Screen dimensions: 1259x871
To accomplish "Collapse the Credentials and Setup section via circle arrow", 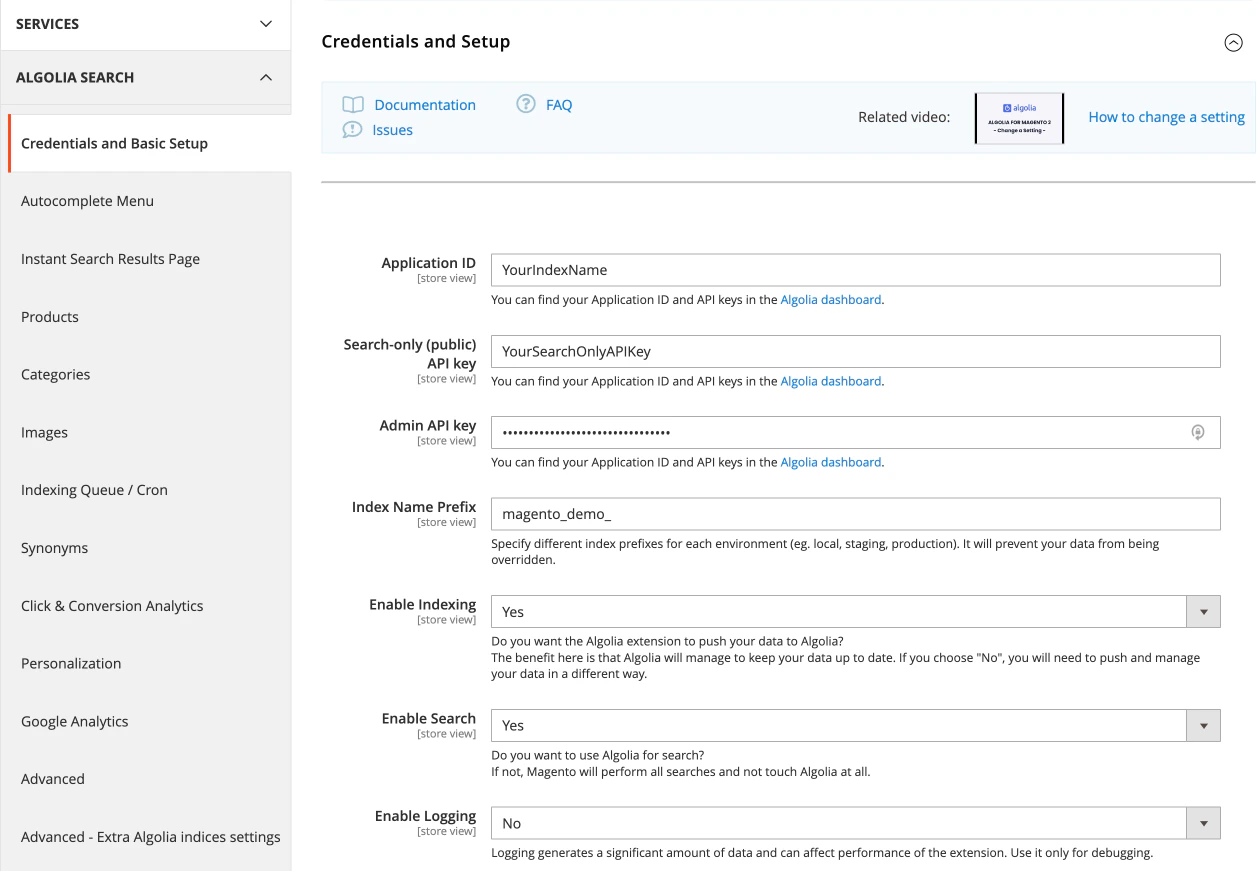I will (1233, 43).
